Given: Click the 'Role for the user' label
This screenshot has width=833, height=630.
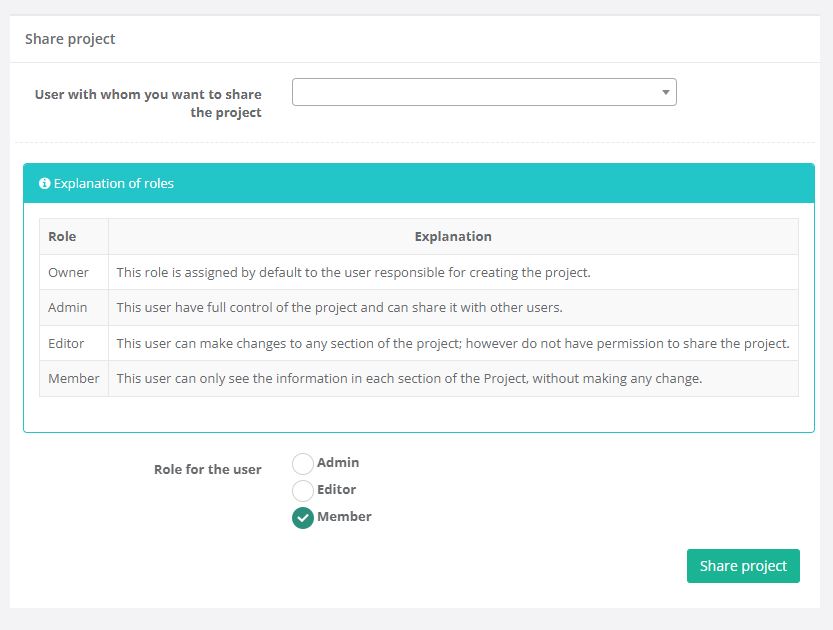Looking at the screenshot, I should click(x=208, y=469).
